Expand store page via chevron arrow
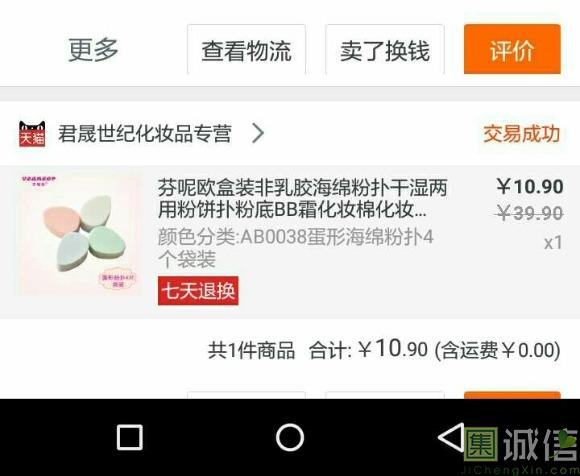This screenshot has width=580, height=476. 258,133
